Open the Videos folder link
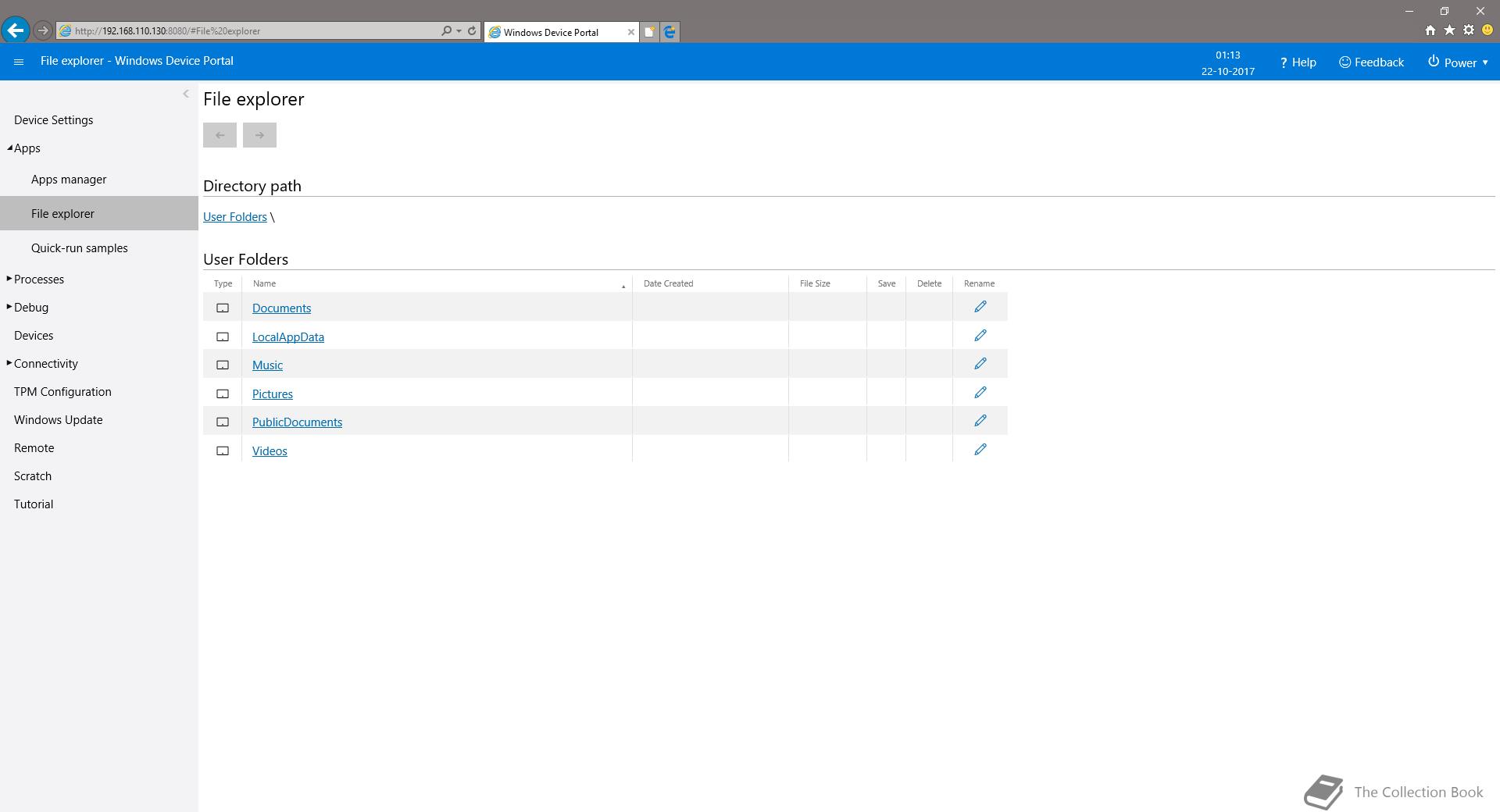This screenshot has width=1500, height=812. point(270,451)
